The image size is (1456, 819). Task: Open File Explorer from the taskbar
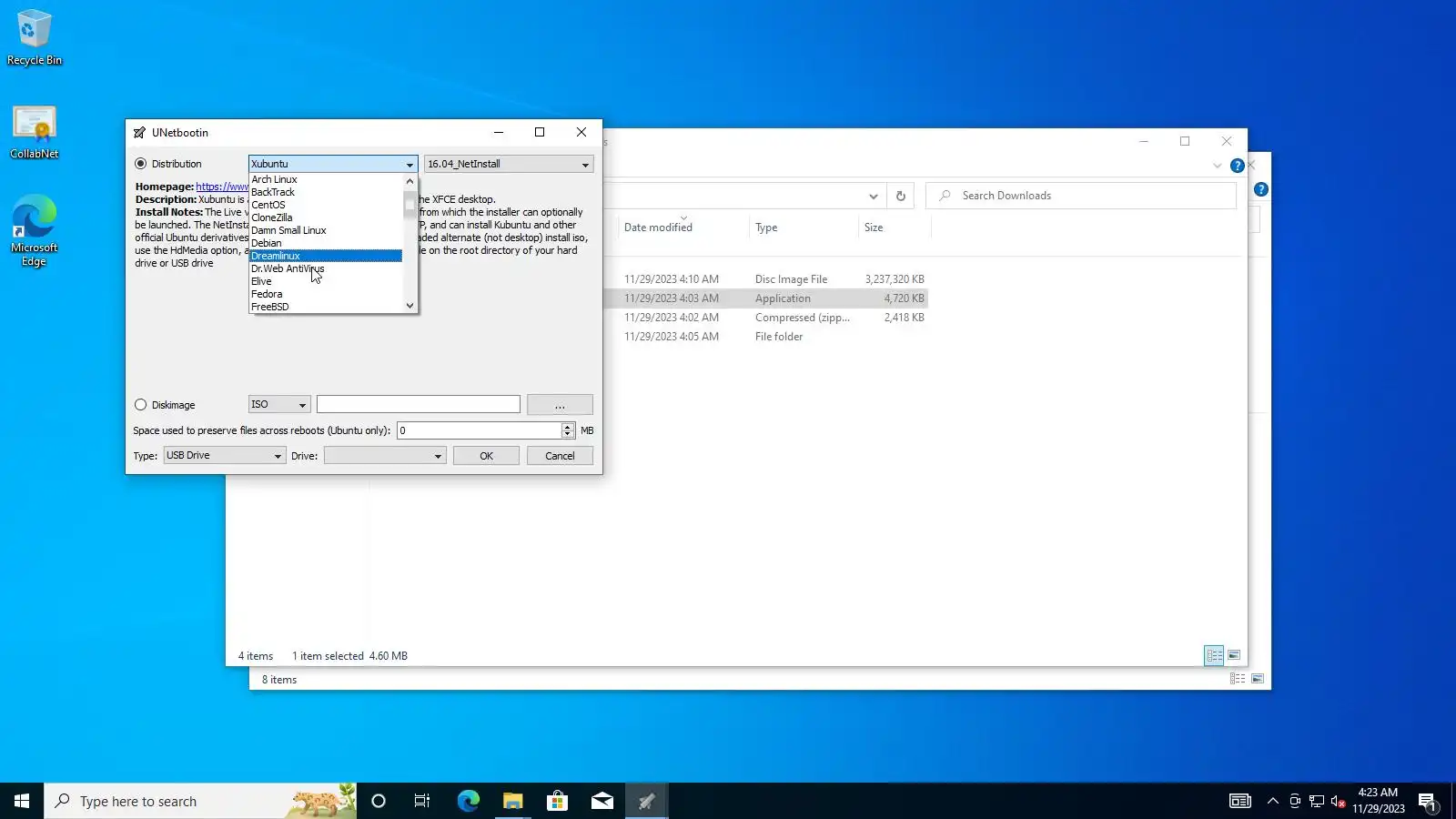pyautogui.click(x=512, y=801)
